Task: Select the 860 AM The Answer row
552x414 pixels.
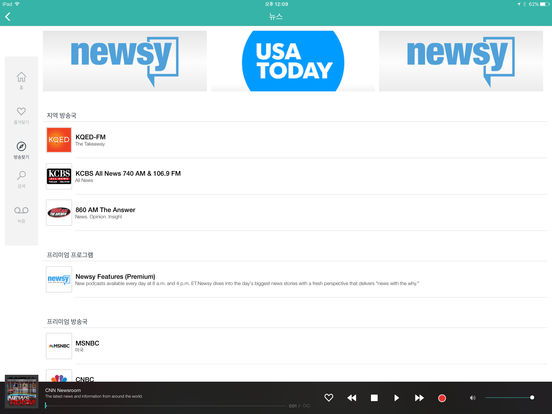Action: (x=296, y=213)
